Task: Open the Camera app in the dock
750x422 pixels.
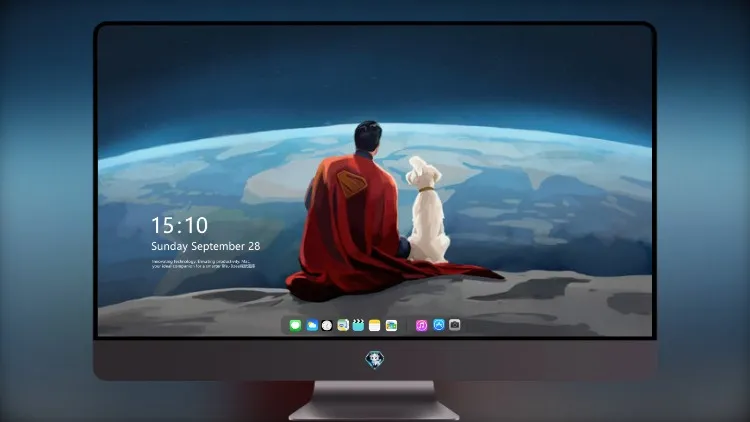Action: click(454, 325)
